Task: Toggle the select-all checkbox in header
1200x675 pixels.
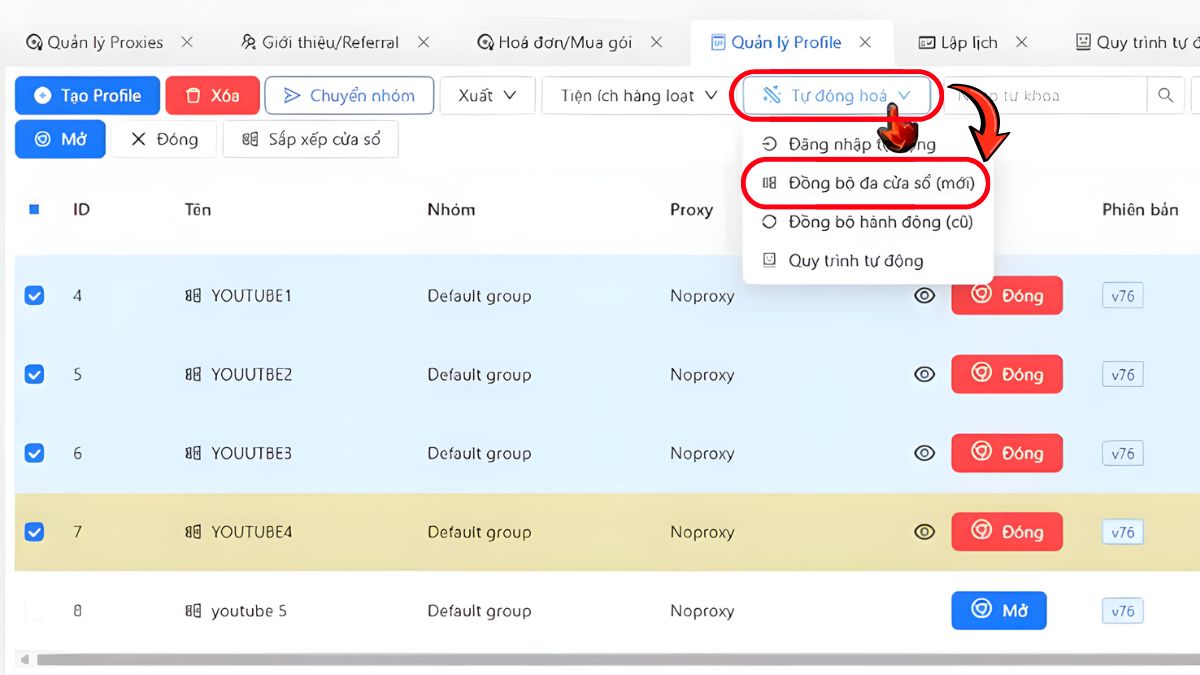Action: pos(34,210)
